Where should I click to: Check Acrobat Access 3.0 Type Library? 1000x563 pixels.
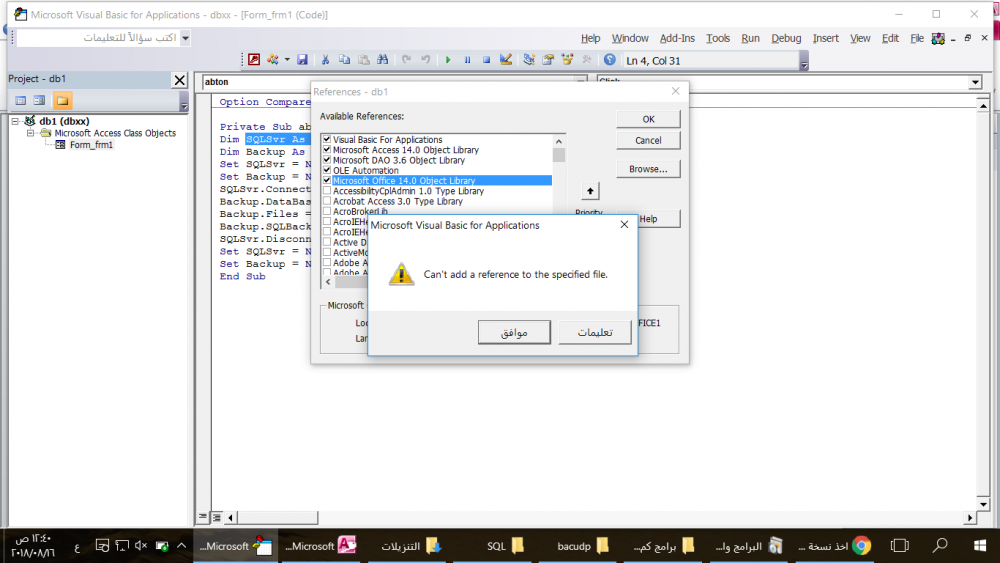[x=327, y=202]
